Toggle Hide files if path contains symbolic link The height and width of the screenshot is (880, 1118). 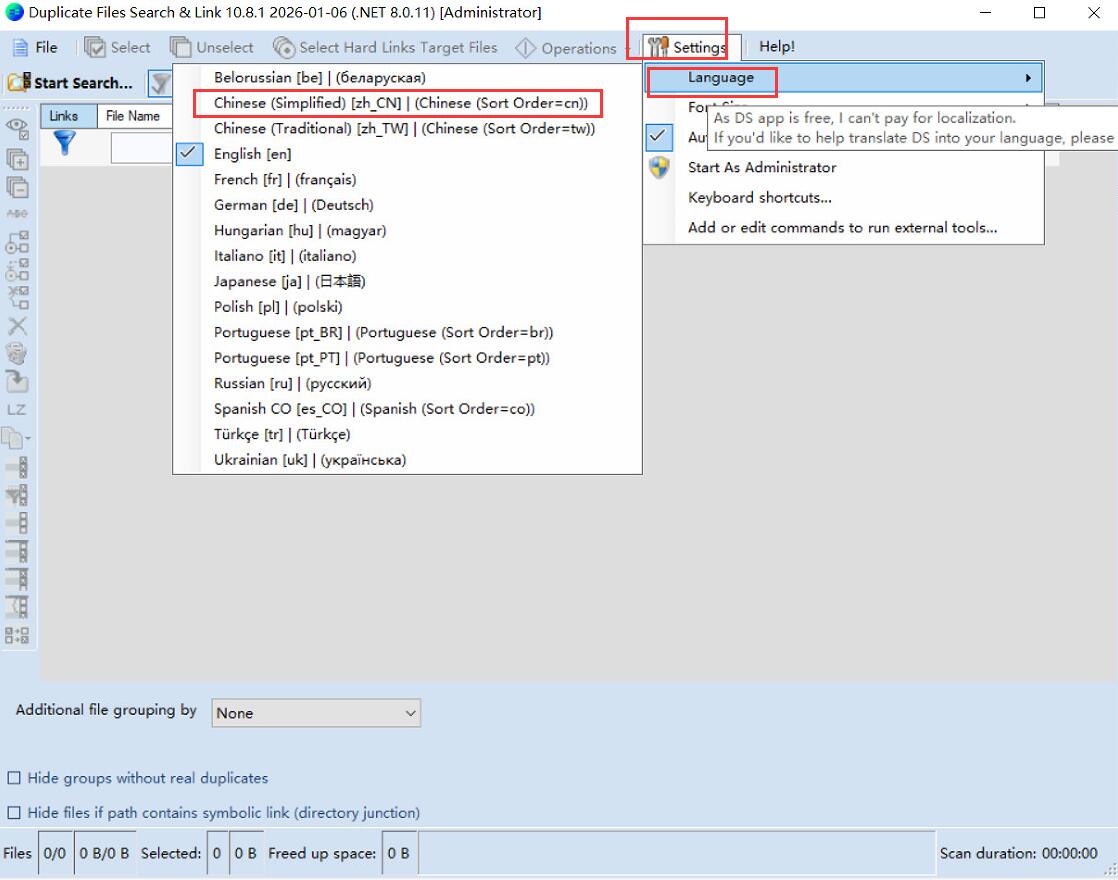(x=14, y=813)
